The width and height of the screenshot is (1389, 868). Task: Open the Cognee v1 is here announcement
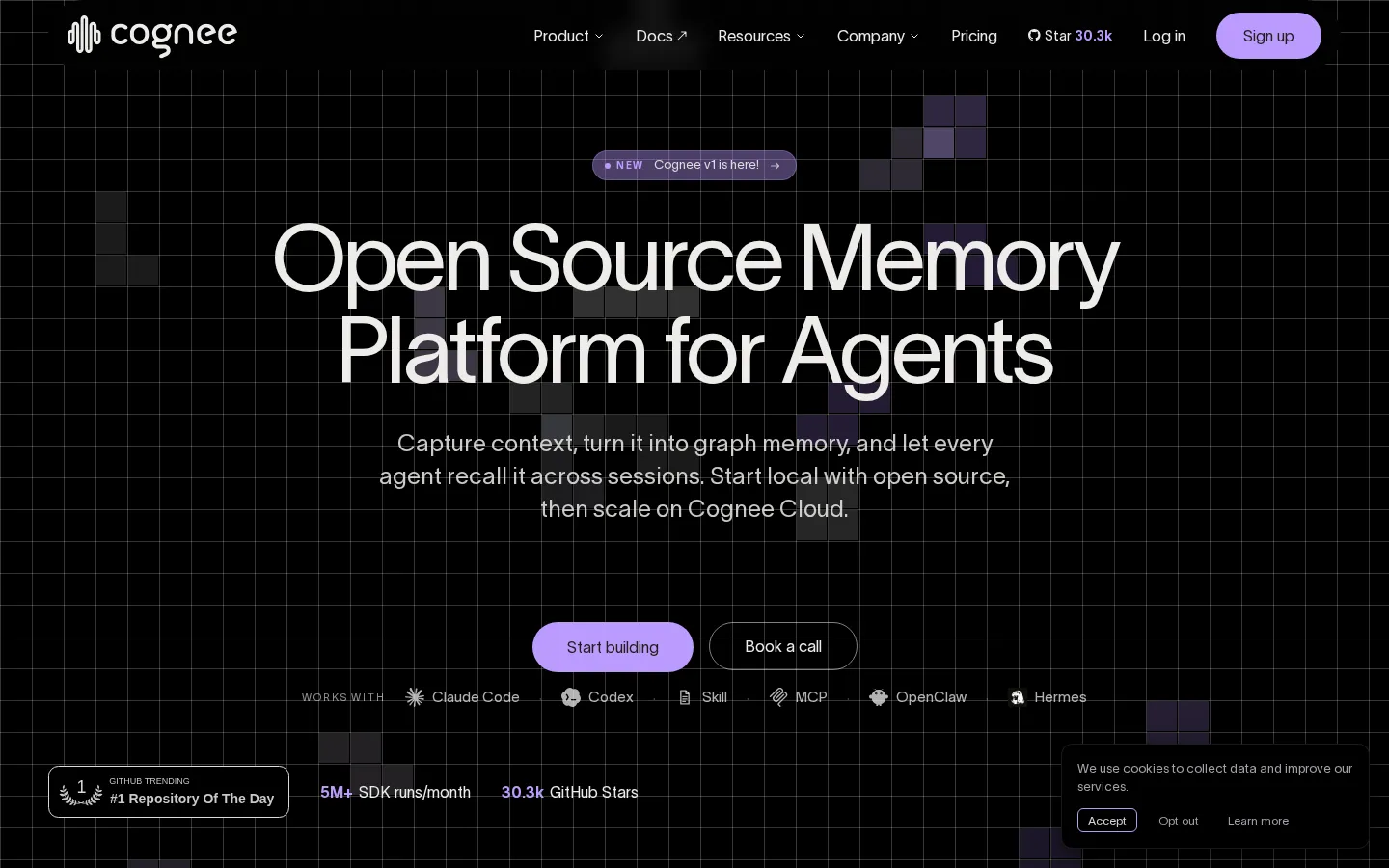(694, 165)
